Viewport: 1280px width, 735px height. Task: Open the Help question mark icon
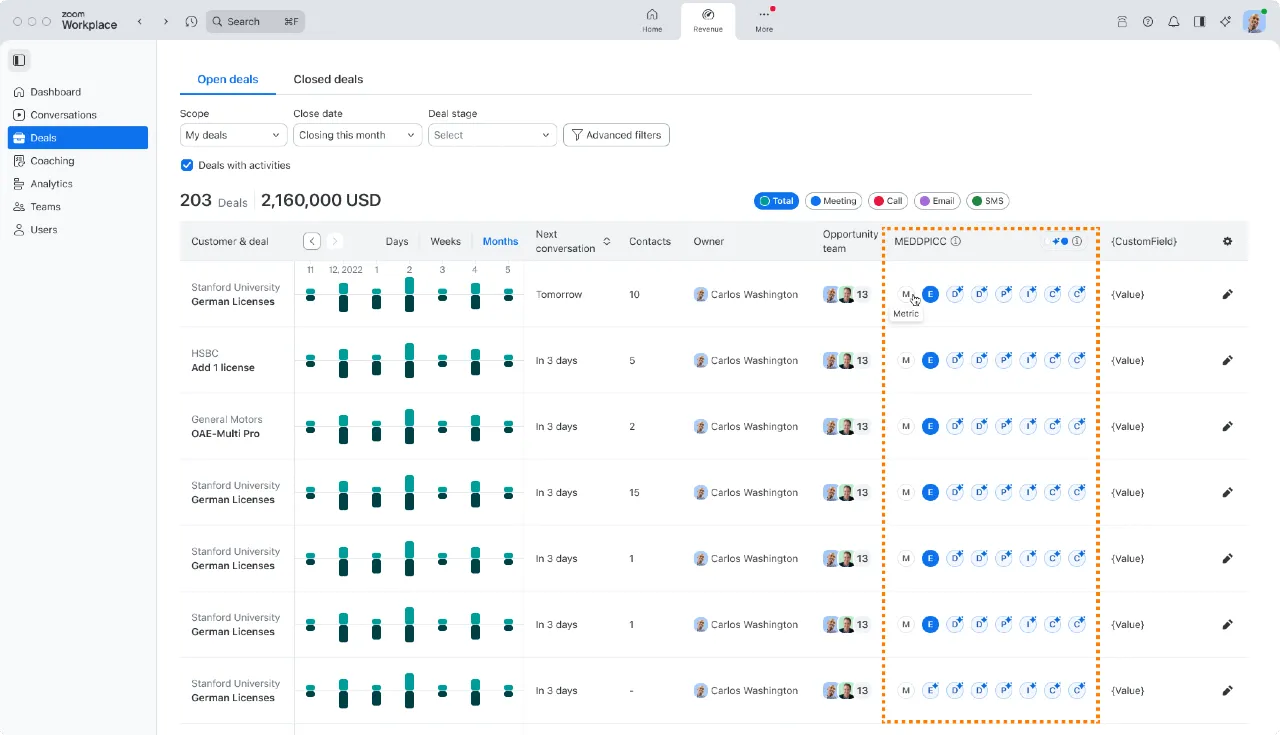[1148, 21]
